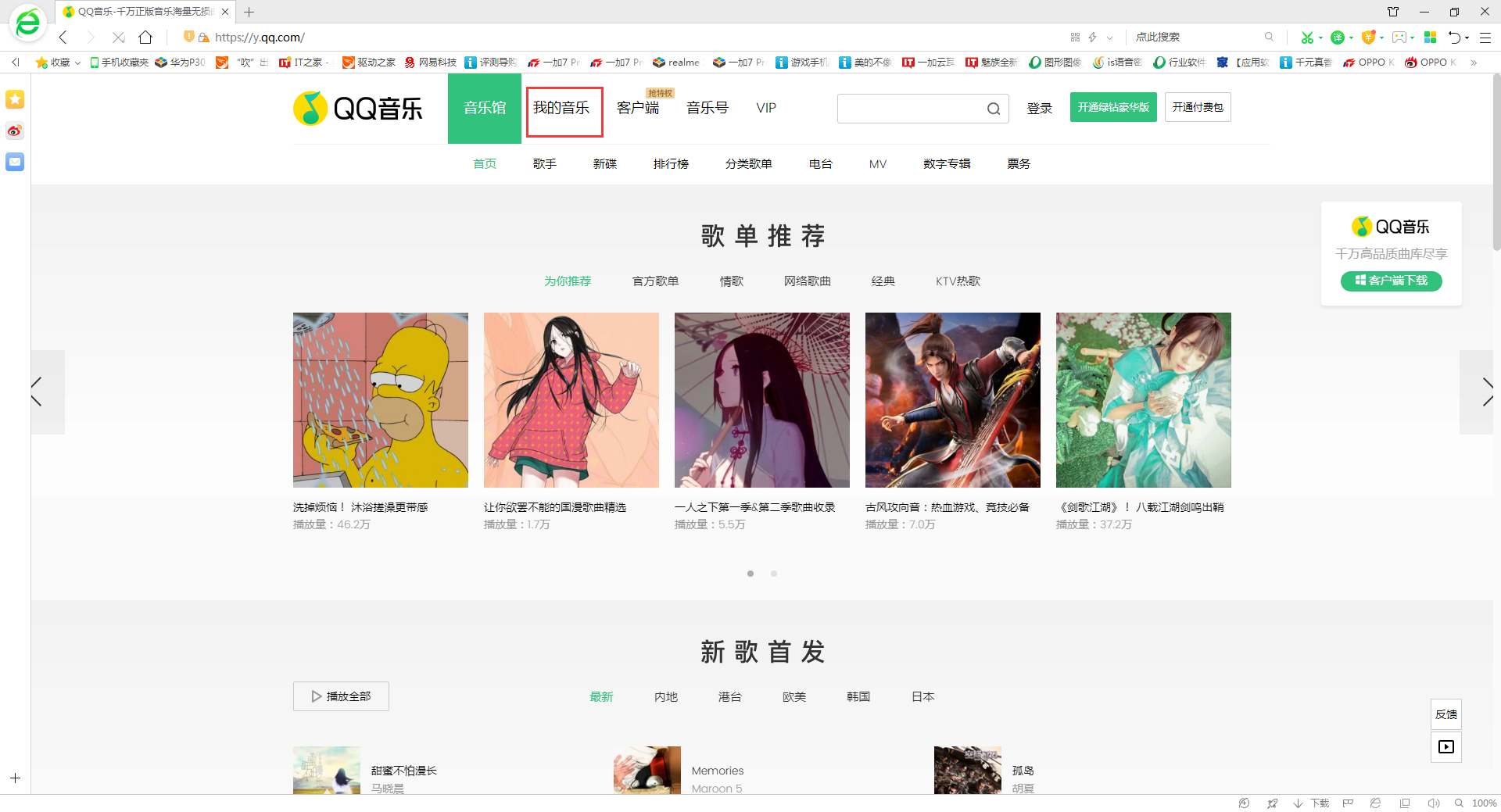Click the game center gamepad icon

[1399, 38]
